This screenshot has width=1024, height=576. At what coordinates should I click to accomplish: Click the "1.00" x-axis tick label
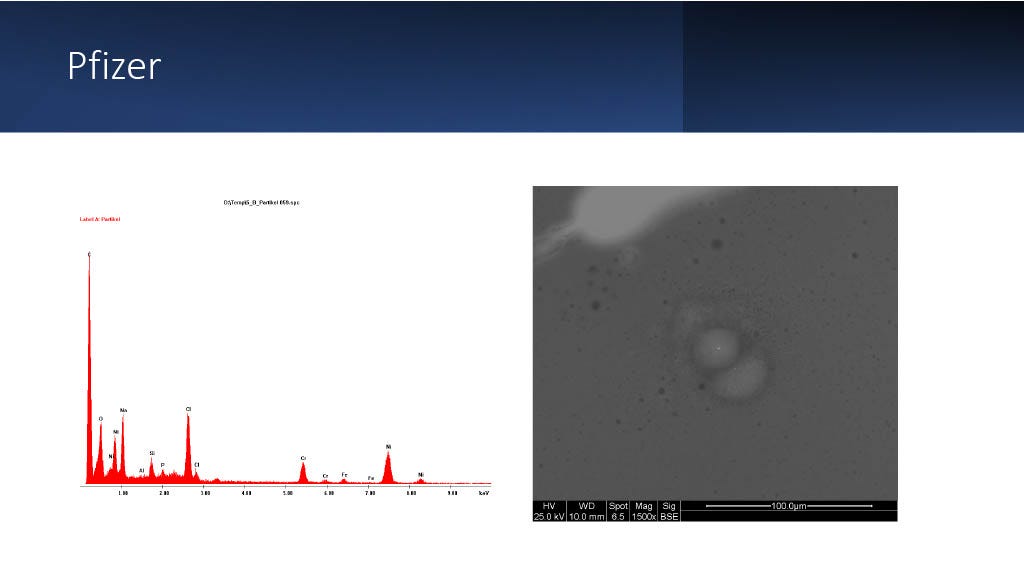[x=123, y=493]
